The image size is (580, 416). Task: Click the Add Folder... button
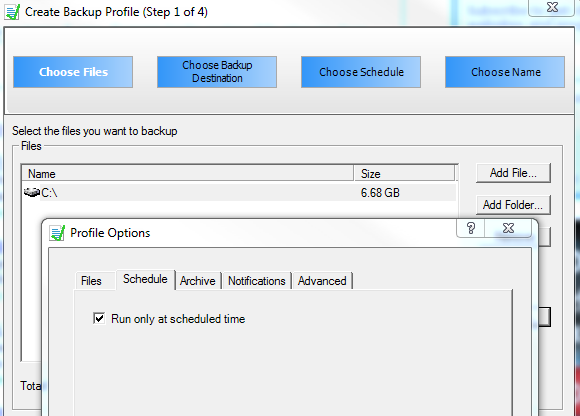[x=513, y=204]
